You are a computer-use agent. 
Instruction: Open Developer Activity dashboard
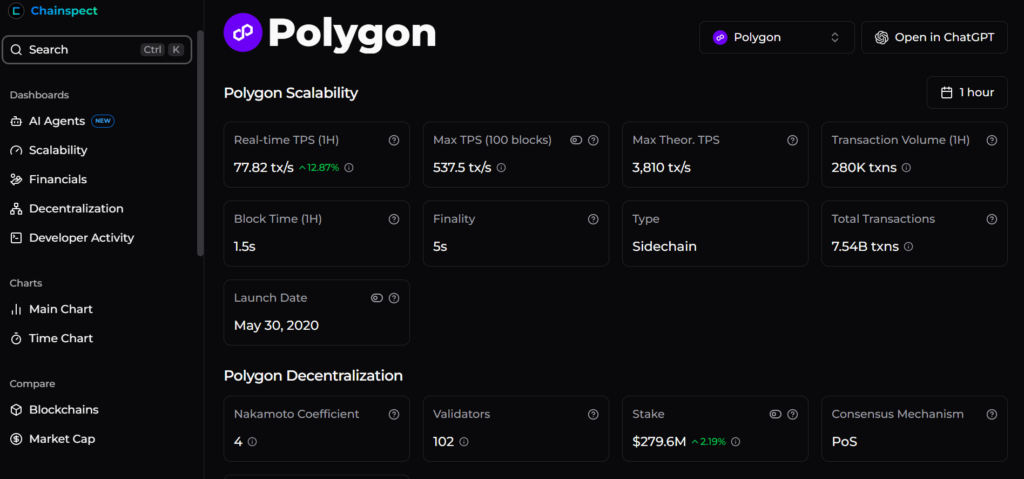pos(82,238)
